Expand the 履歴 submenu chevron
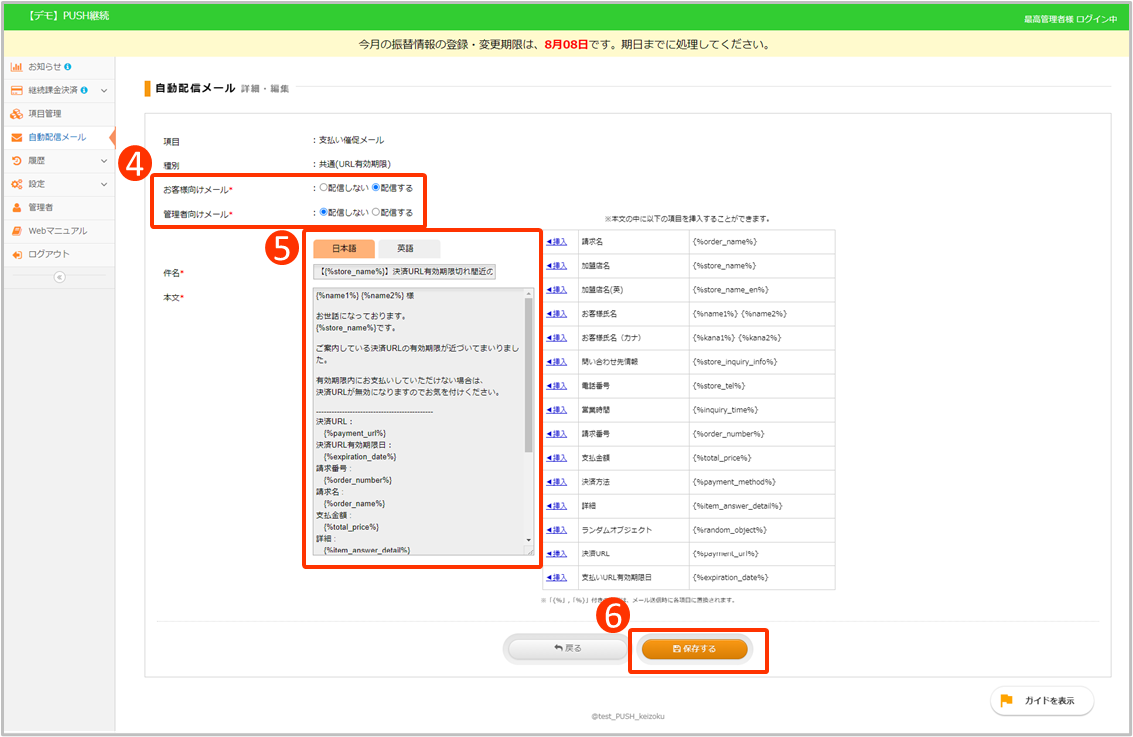This screenshot has height=737, width=1133. 104,161
